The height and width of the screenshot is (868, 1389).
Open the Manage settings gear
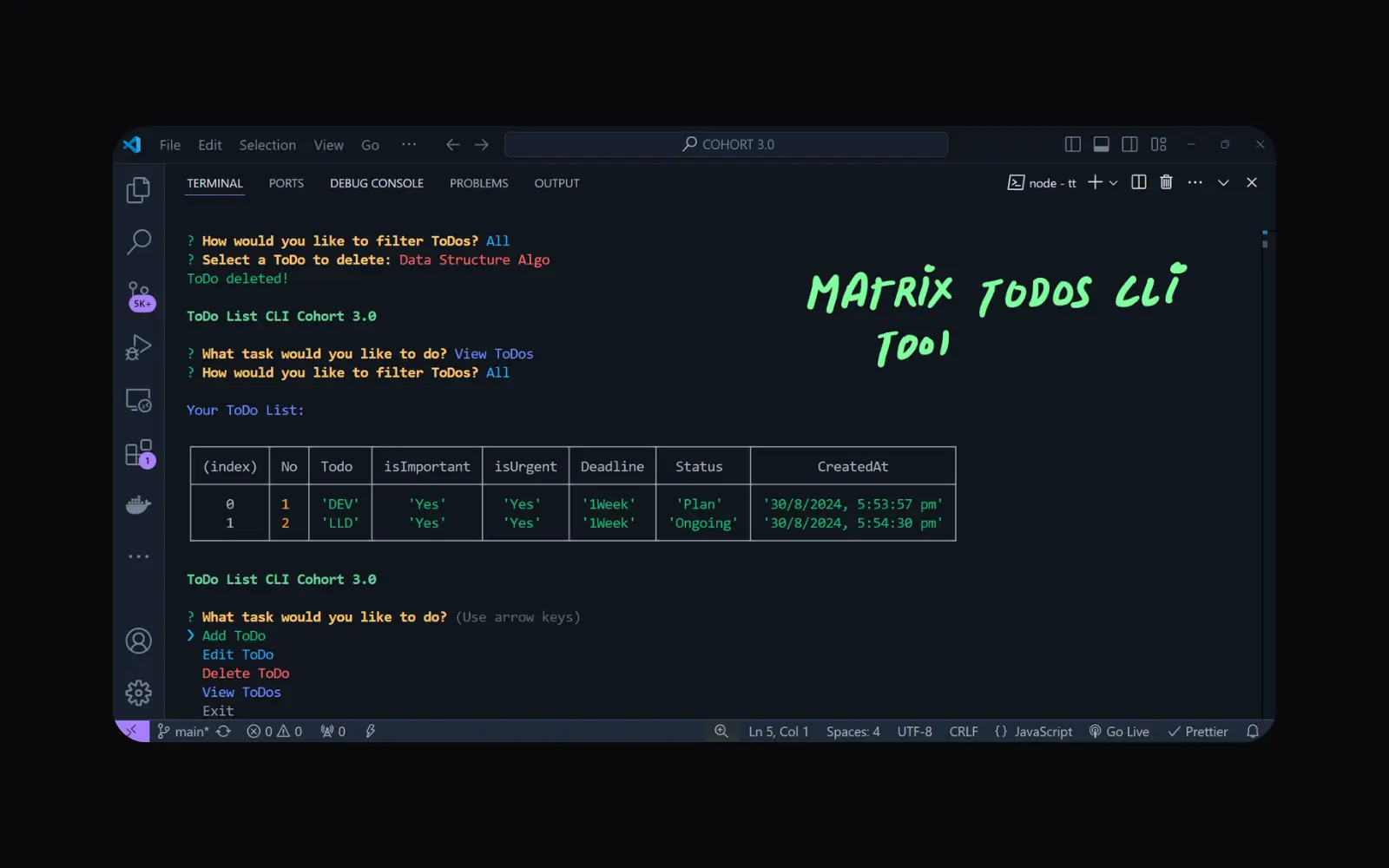(138, 693)
